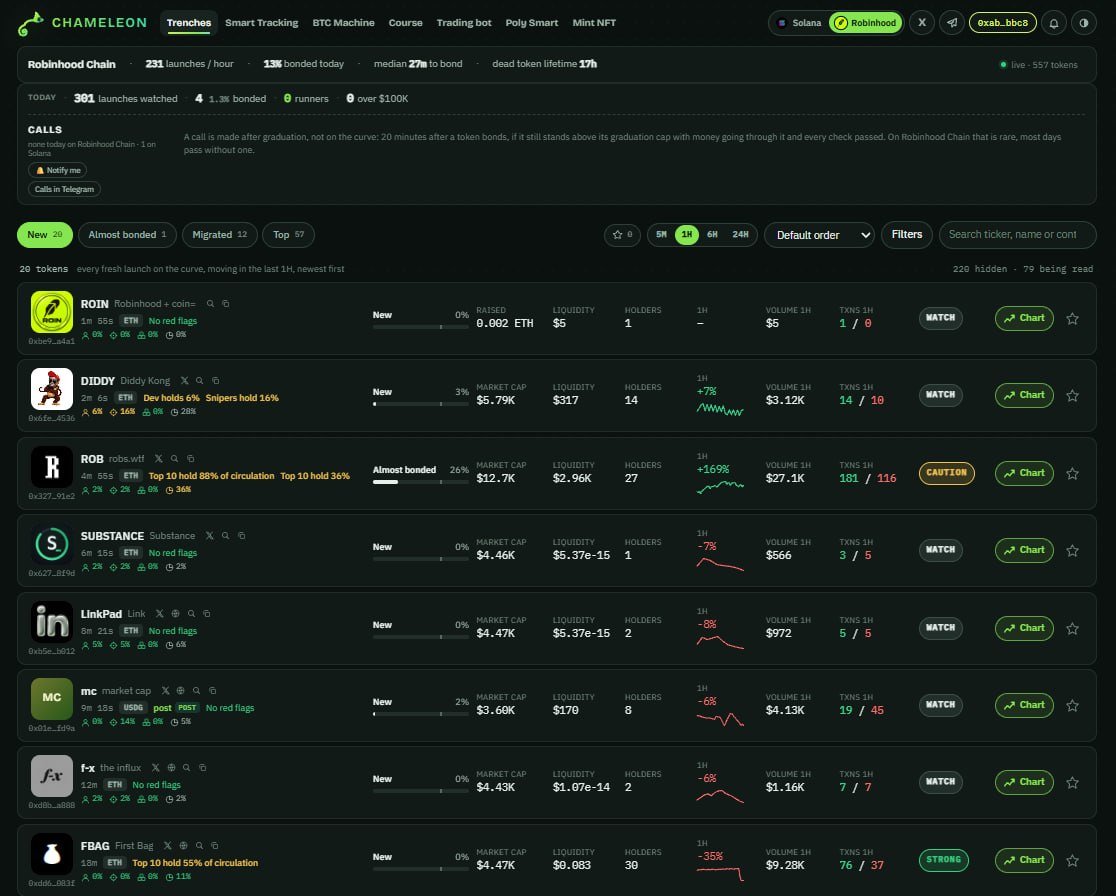The width and height of the screenshot is (1116, 896).
Task: Open the Filters panel
Action: click(x=907, y=235)
